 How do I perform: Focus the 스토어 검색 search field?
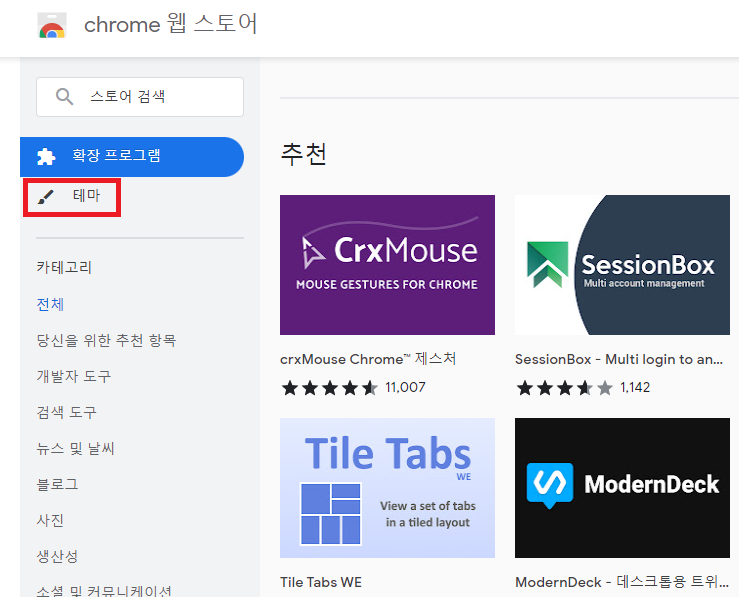pos(140,97)
